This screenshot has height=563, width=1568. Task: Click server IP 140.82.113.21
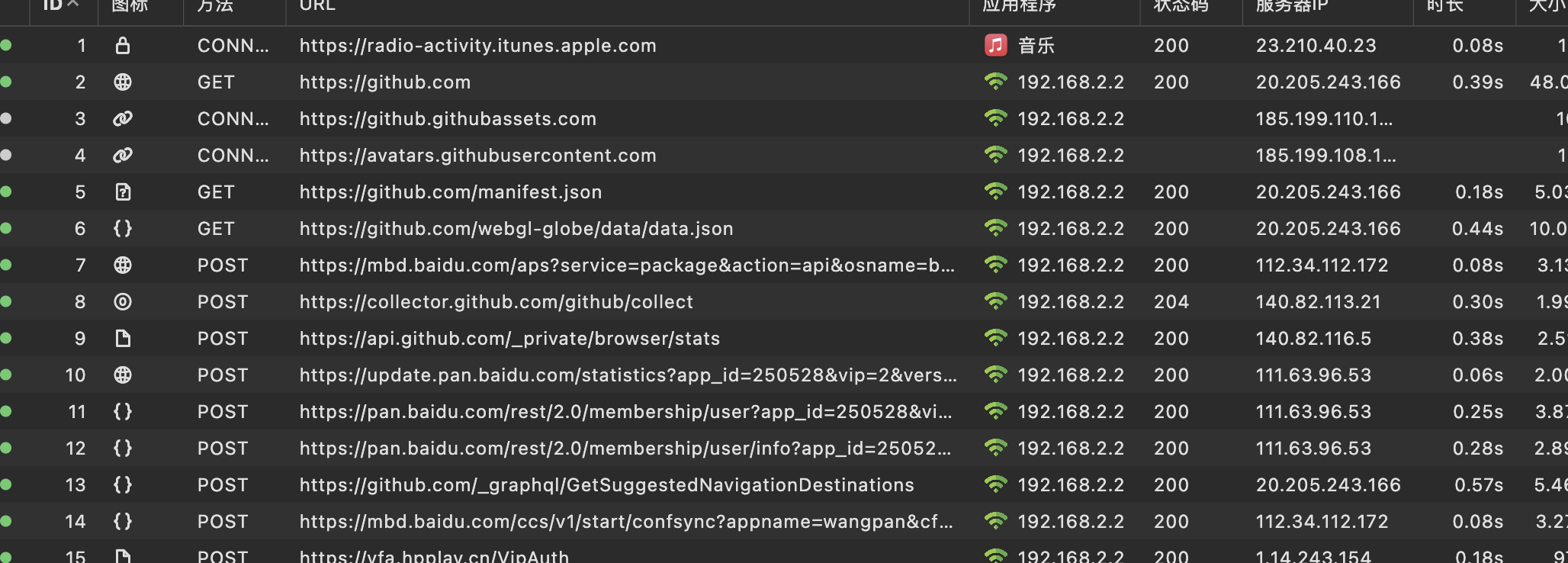tap(1319, 302)
